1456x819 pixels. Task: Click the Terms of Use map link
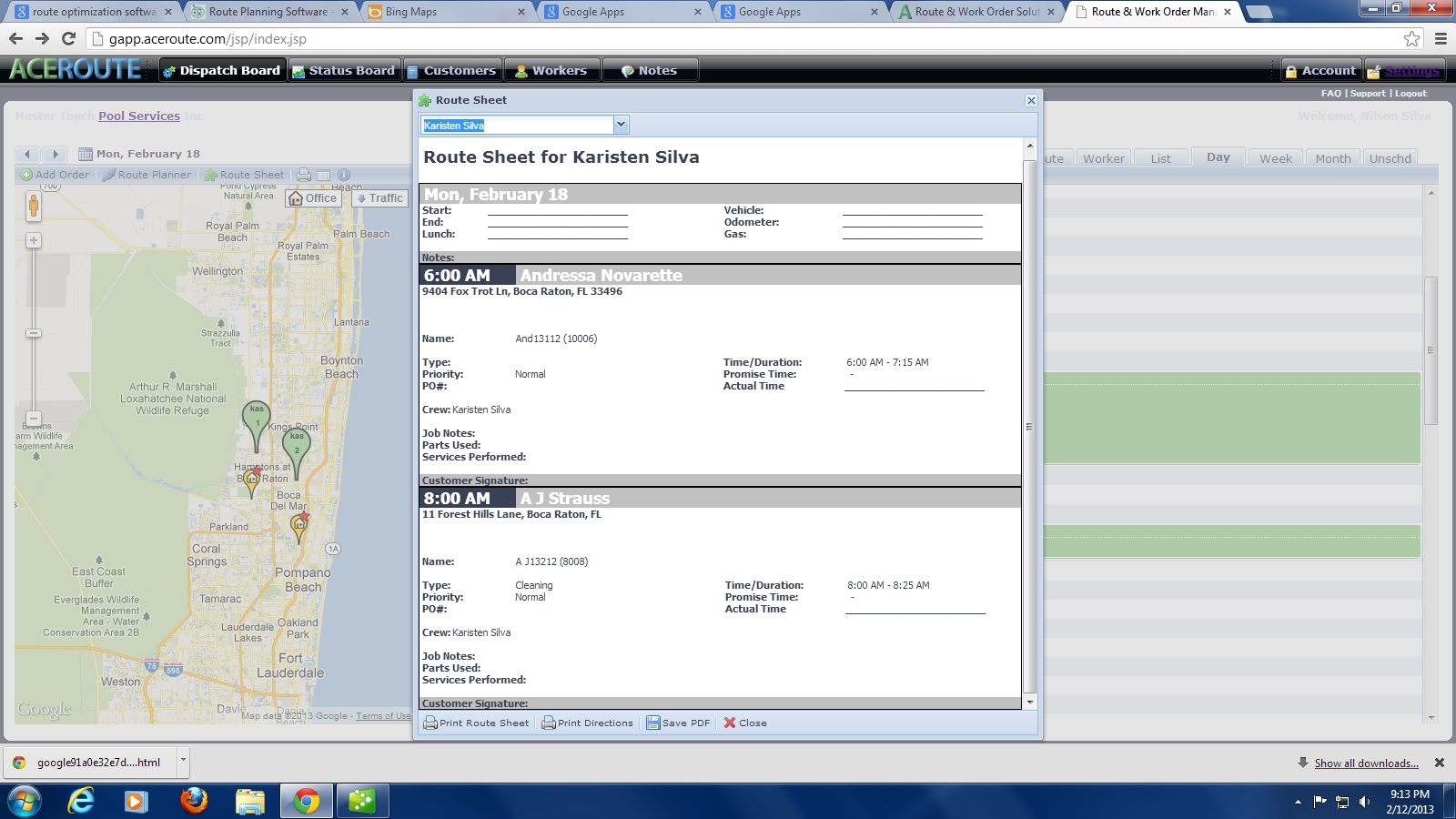pos(383,716)
